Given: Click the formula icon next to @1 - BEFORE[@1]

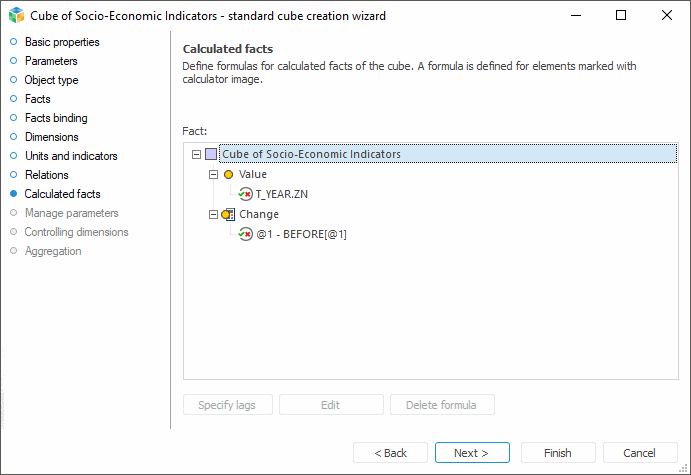Looking at the screenshot, I should 245,234.
